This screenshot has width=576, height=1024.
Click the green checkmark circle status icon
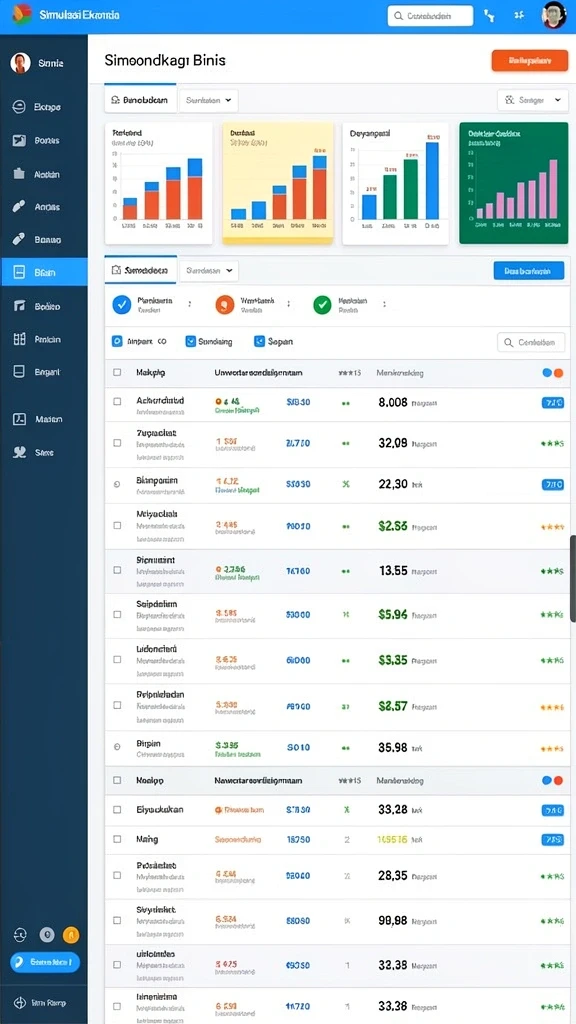tap(322, 304)
